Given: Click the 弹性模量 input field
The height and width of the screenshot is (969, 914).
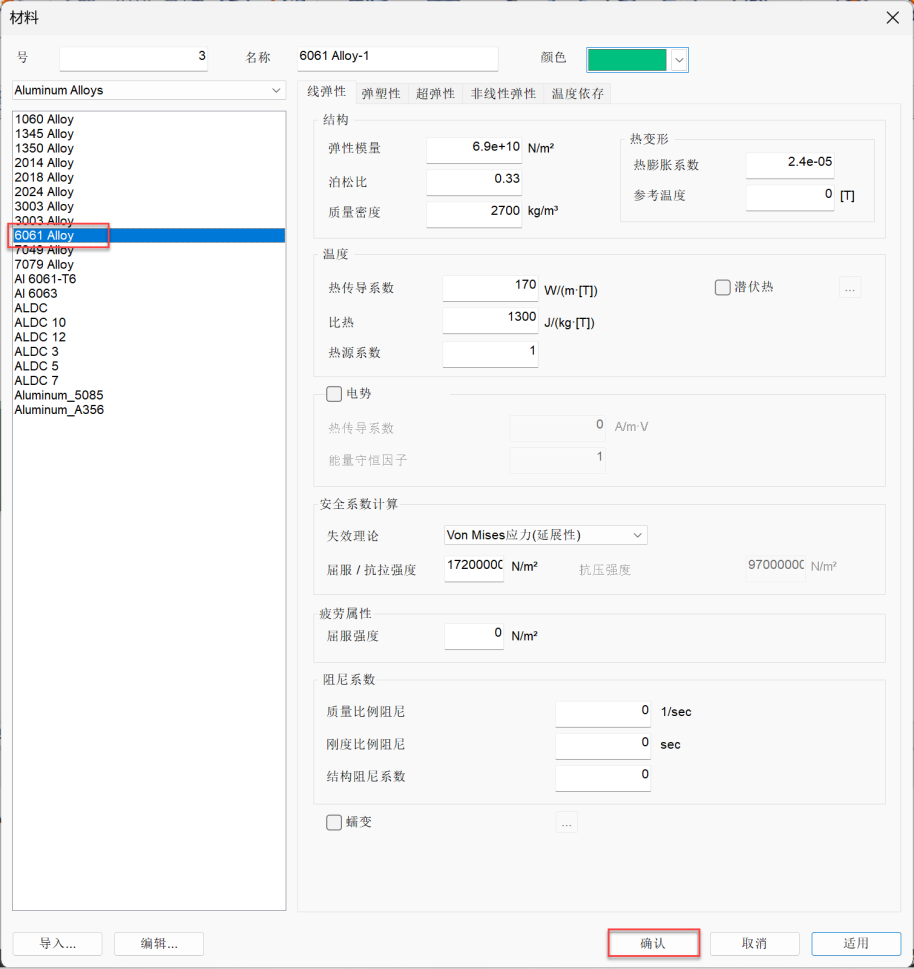Looking at the screenshot, I should 473,148.
